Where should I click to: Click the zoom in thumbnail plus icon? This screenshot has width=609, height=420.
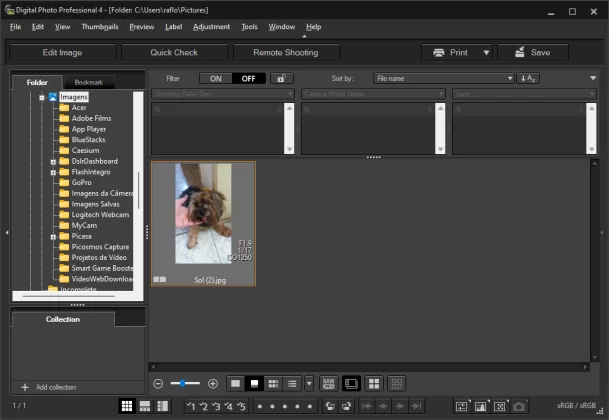[212, 383]
